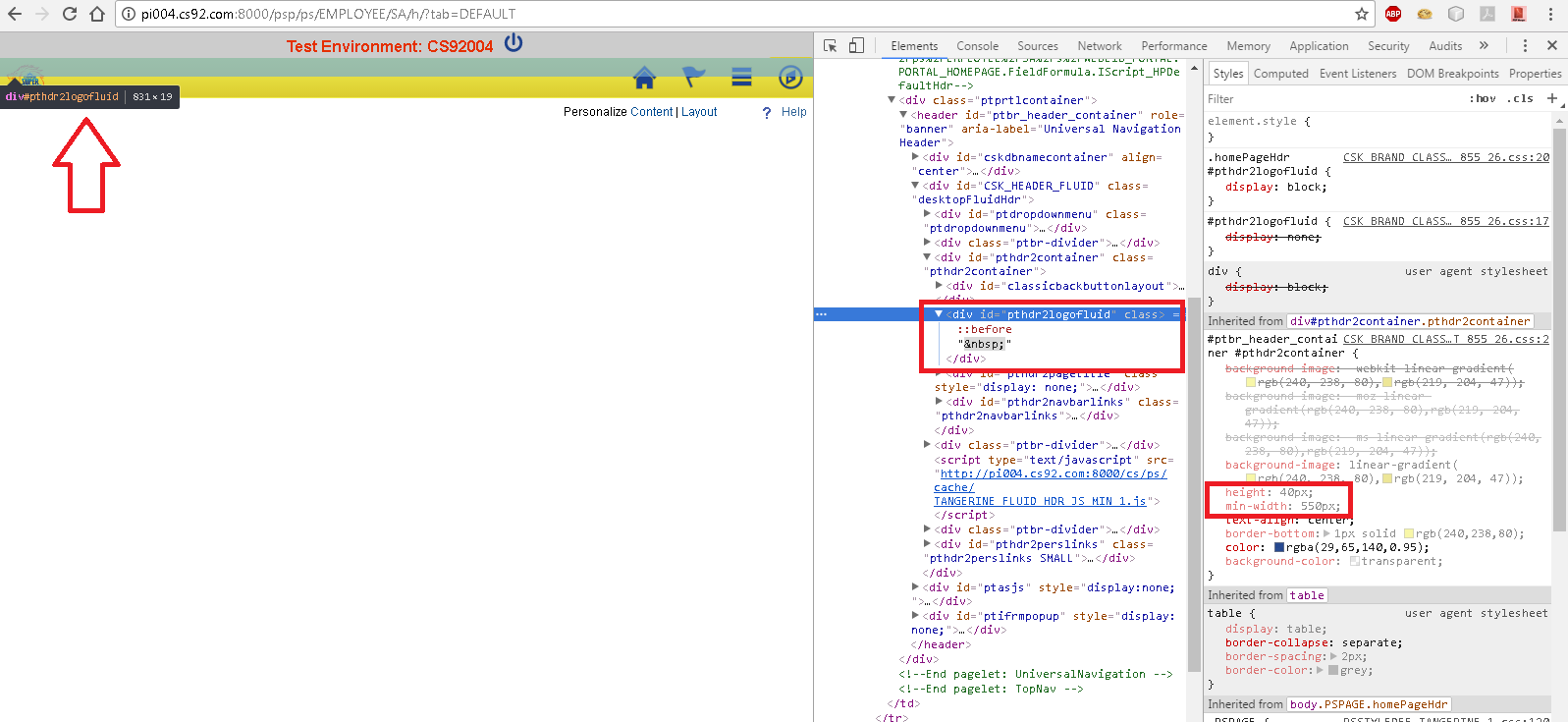
Task: Select the ::before pseudo-element row
Action: pos(985,330)
